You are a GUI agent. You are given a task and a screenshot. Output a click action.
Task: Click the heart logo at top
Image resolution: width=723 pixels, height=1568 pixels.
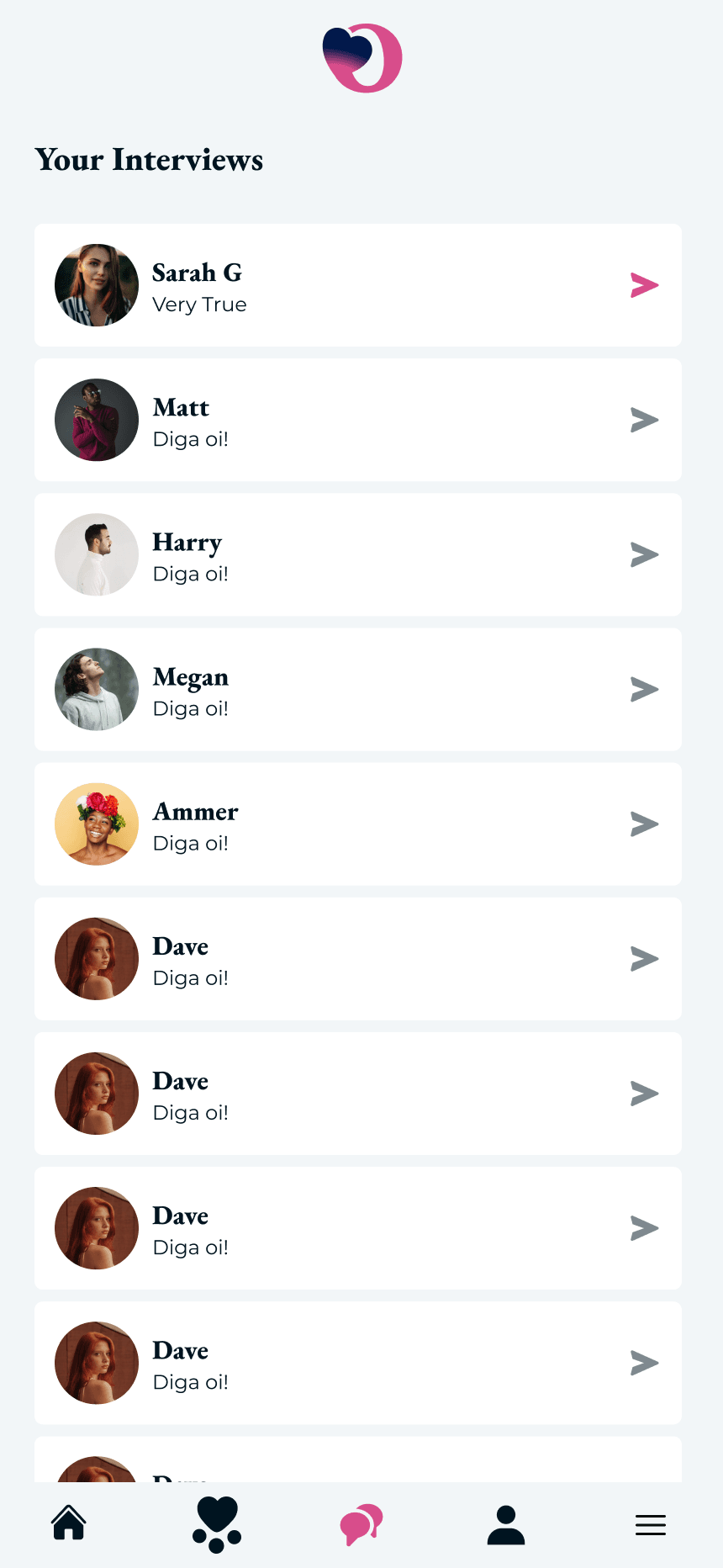click(362, 58)
